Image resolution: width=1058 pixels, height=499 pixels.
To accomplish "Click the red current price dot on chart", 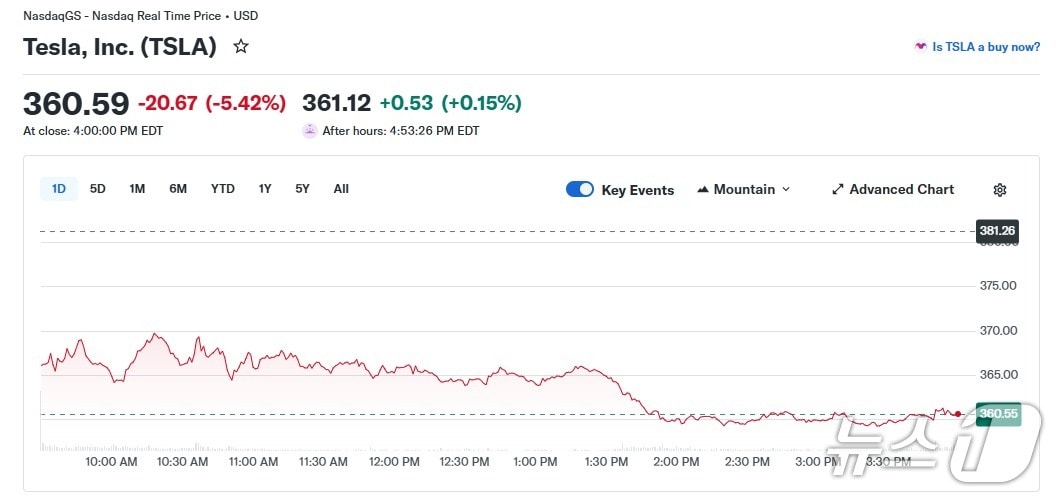I will click(x=958, y=413).
